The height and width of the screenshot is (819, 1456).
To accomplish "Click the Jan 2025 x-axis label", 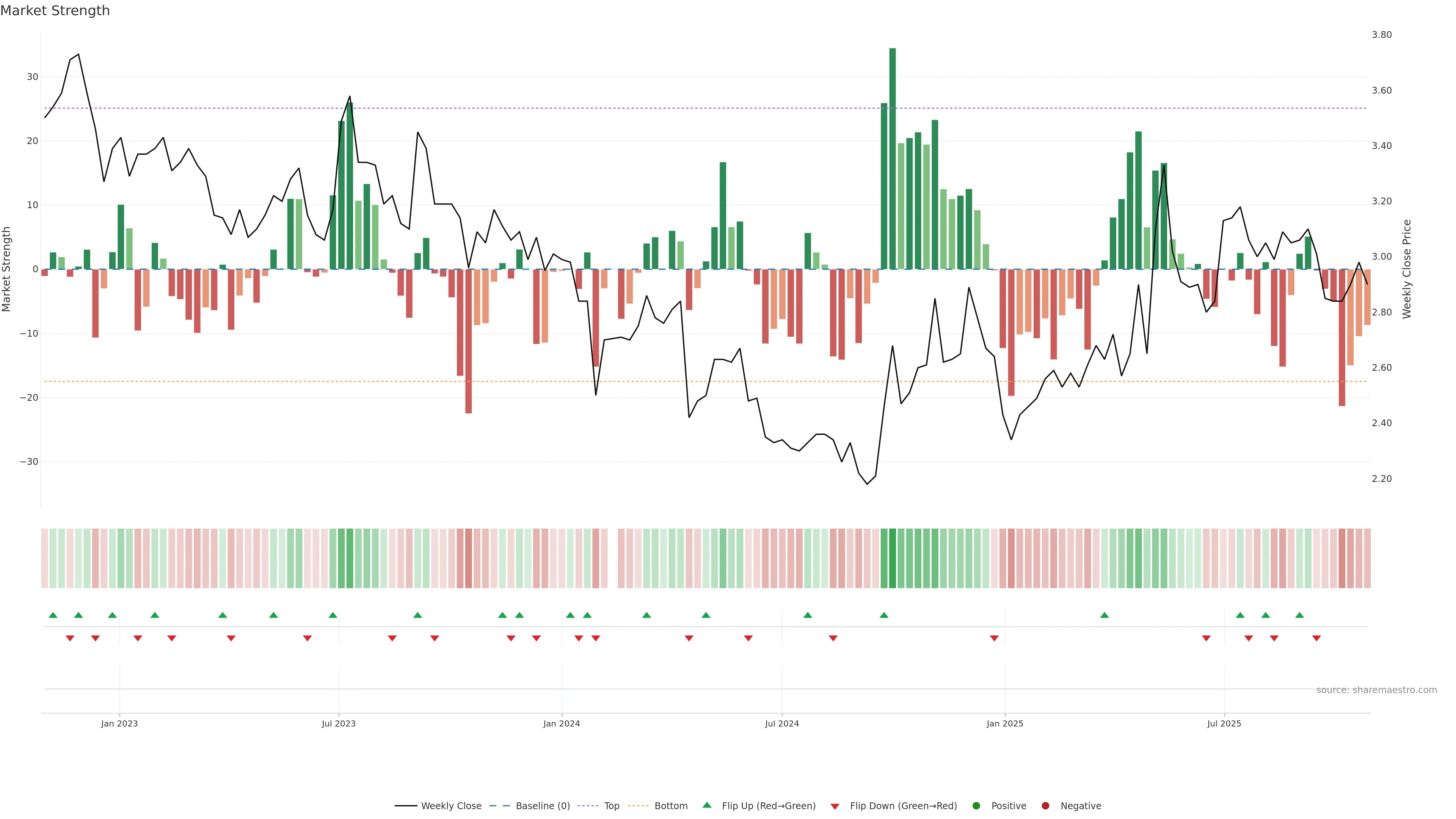I will click(x=1004, y=723).
